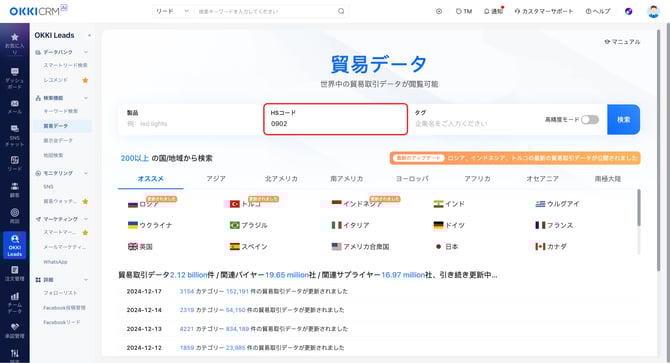
Task: Open OKKI Leads in left sidebar
Action: coord(15,245)
